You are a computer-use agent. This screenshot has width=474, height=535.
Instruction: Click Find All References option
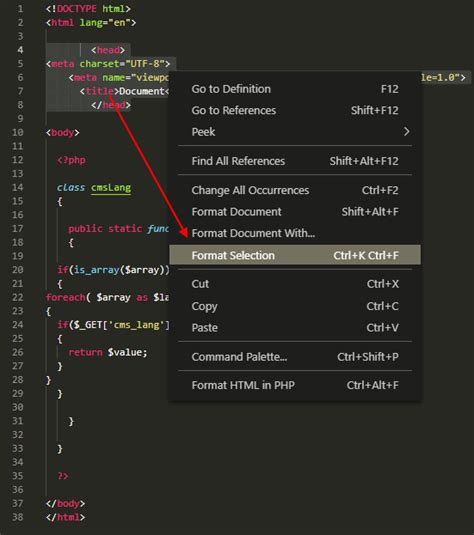coord(295,161)
